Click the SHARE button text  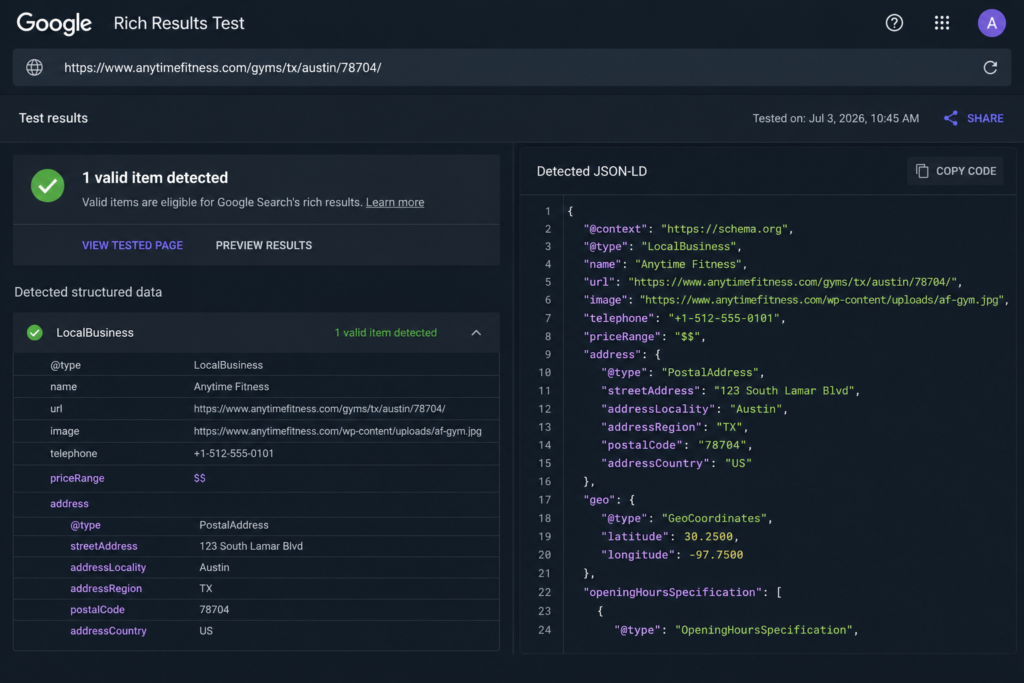[x=985, y=118]
